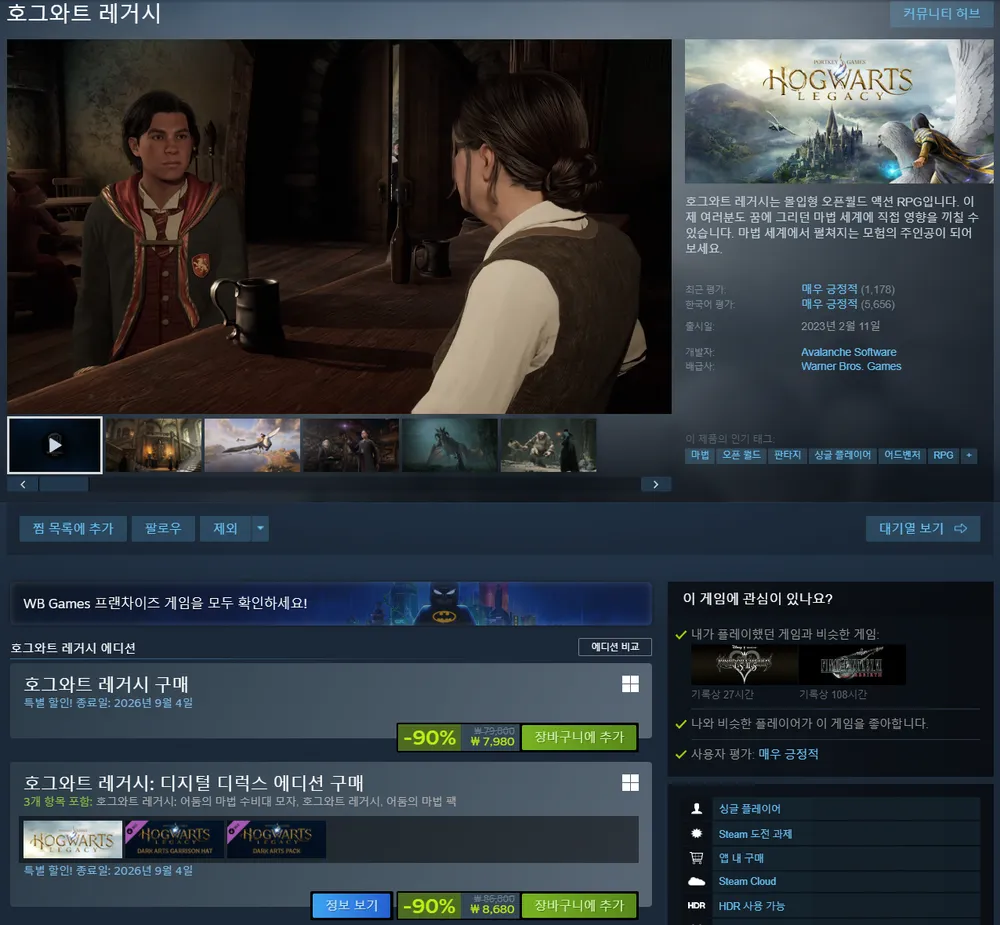
Task: Click the 커뮤니티 허브 button
Action: (x=941, y=13)
